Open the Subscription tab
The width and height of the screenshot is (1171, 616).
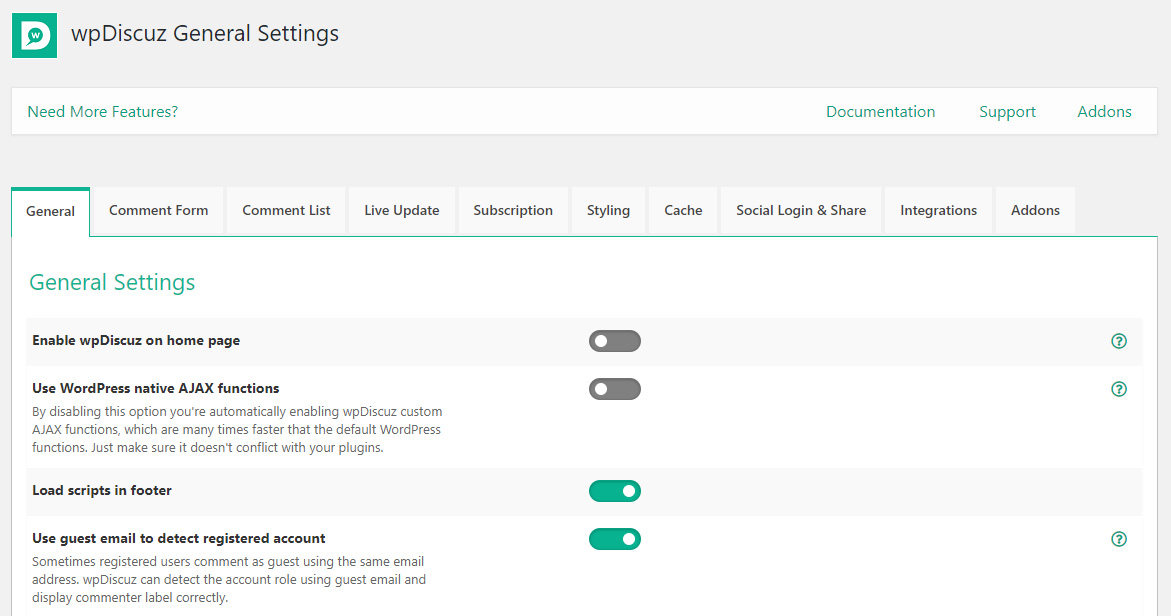(513, 211)
